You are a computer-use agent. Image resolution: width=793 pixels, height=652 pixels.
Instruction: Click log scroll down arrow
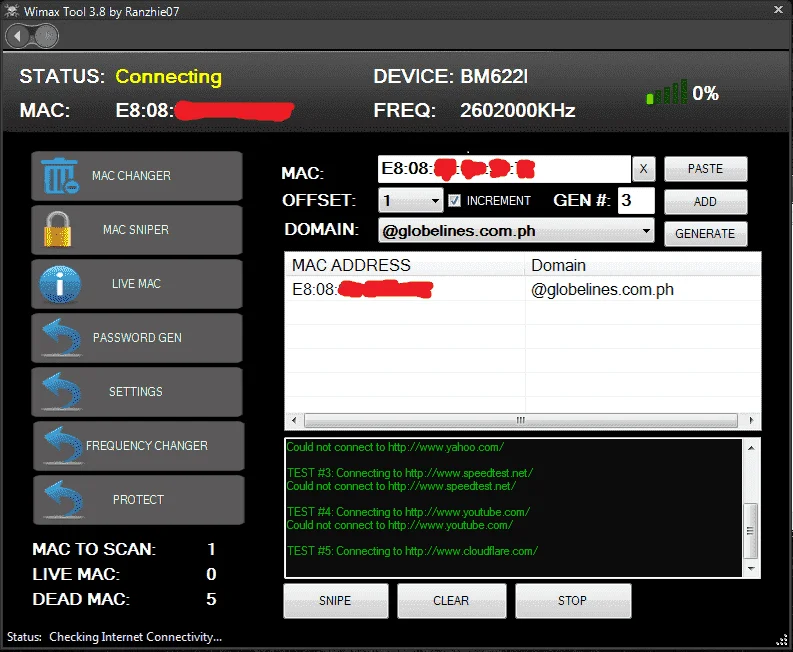pyautogui.click(x=751, y=569)
